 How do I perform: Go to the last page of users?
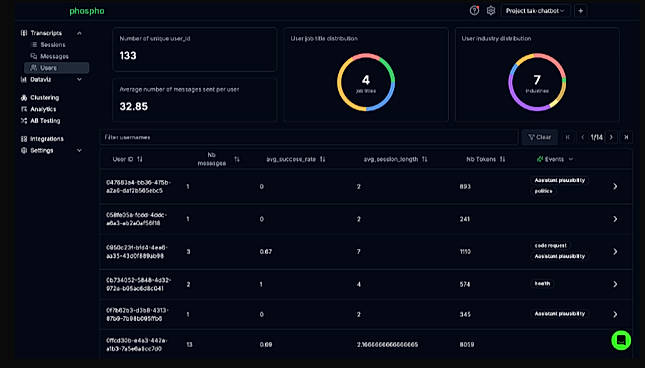tap(626, 137)
